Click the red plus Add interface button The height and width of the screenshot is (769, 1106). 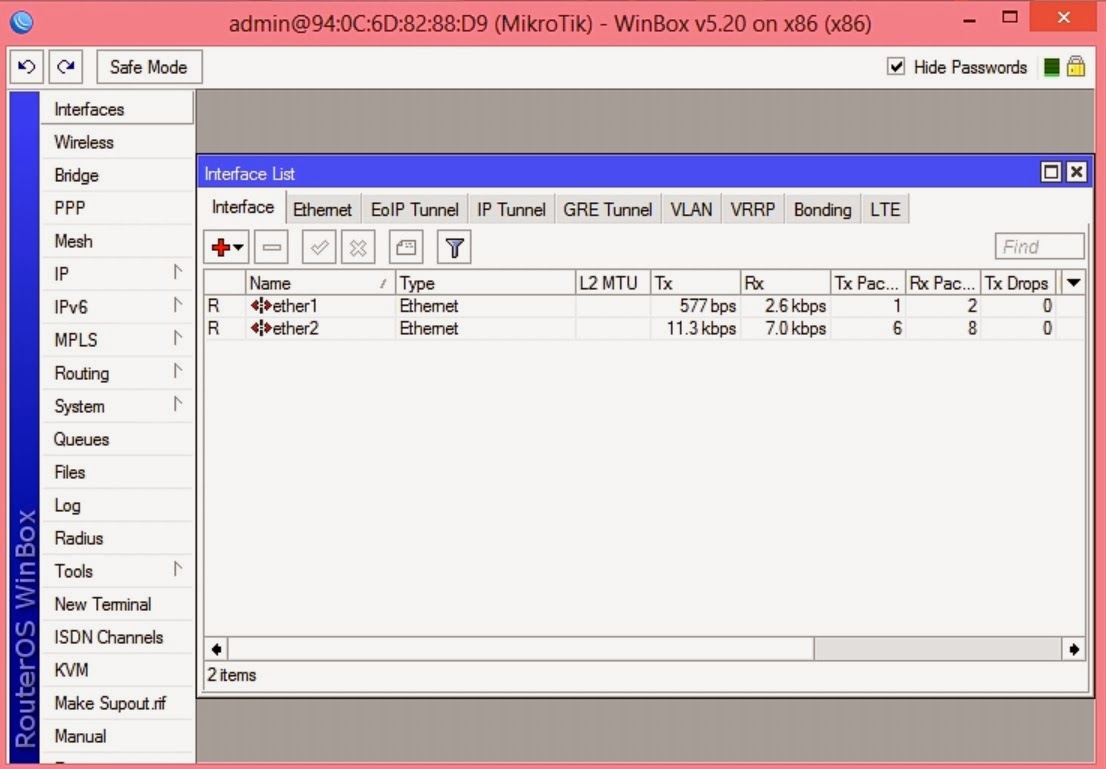(226, 247)
